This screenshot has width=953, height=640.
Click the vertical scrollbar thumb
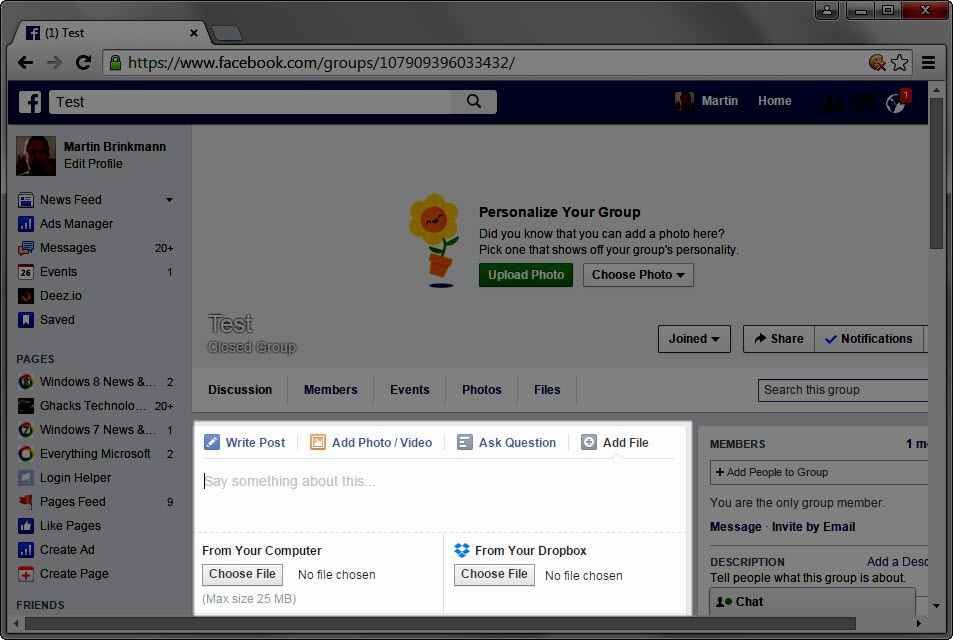coord(936,173)
